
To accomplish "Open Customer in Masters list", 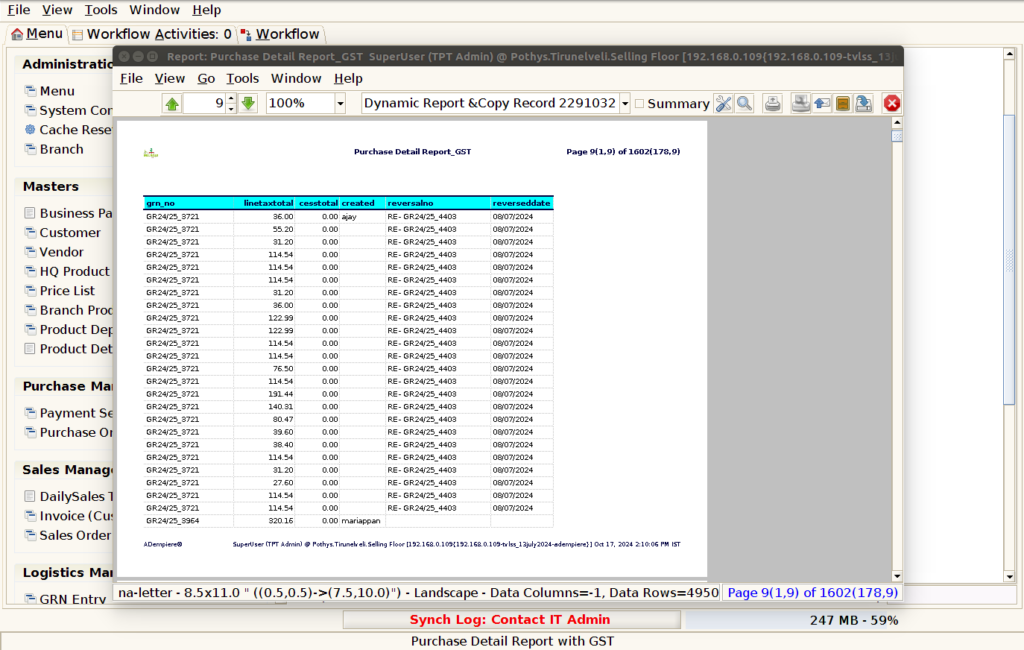I will click(x=70, y=233).
